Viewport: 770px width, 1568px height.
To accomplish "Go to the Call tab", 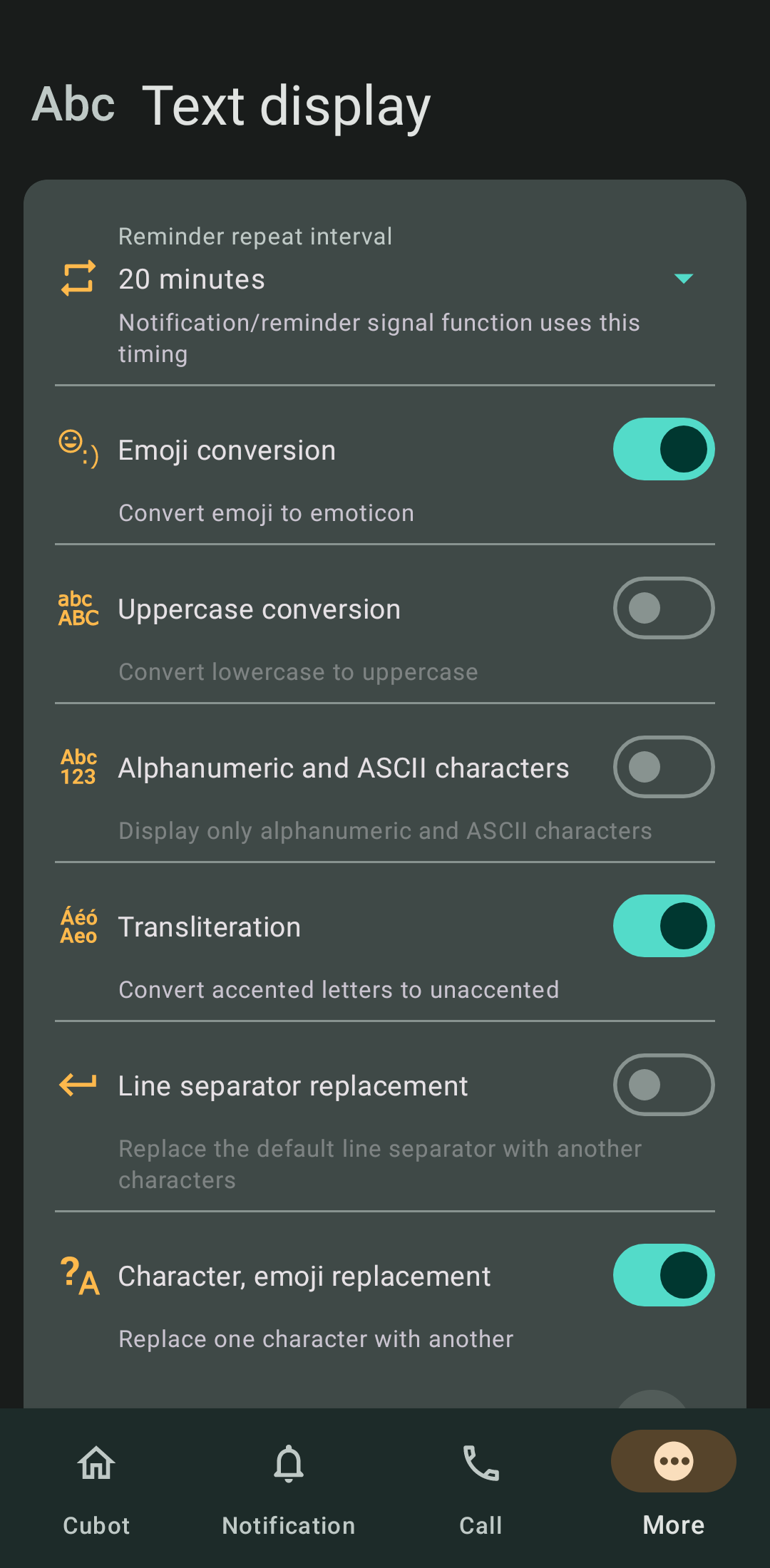I will click(x=481, y=1486).
